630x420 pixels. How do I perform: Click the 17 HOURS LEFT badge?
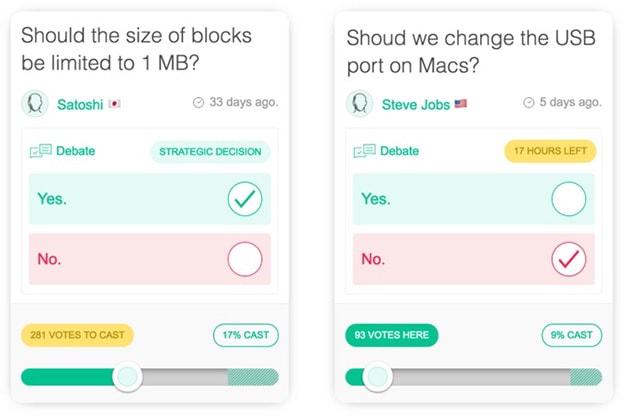click(x=550, y=151)
